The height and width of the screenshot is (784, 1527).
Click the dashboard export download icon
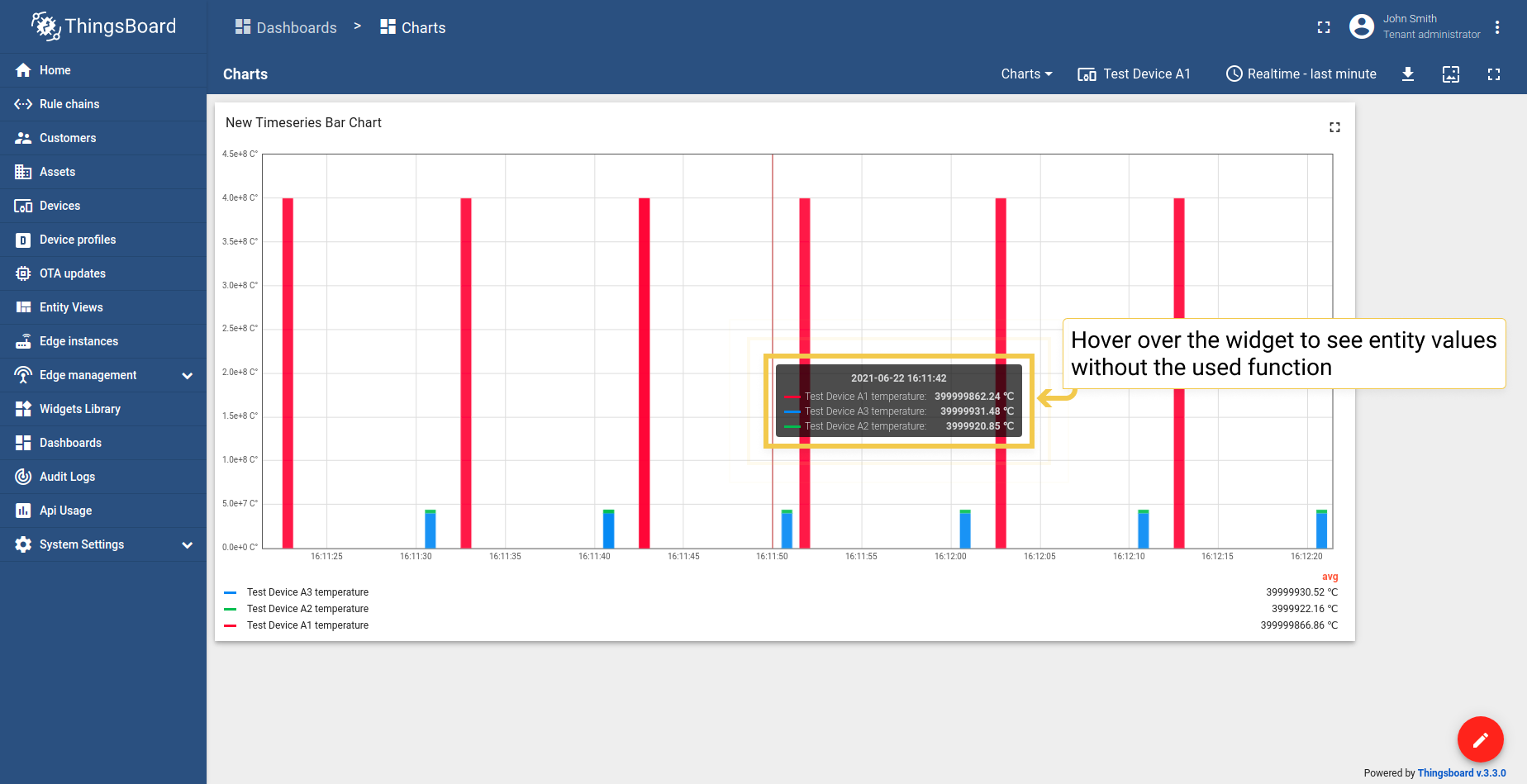[x=1408, y=74]
